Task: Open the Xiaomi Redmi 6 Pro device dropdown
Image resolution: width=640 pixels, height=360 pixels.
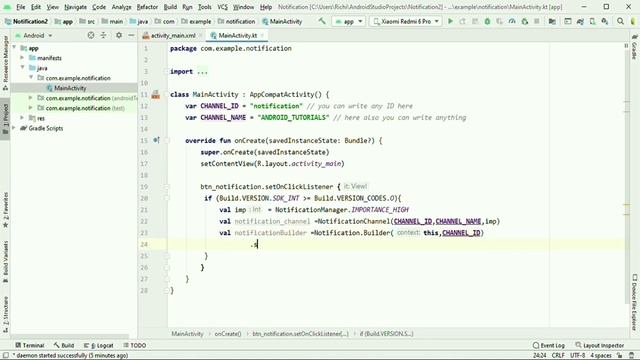Action: pyautogui.click(x=406, y=21)
